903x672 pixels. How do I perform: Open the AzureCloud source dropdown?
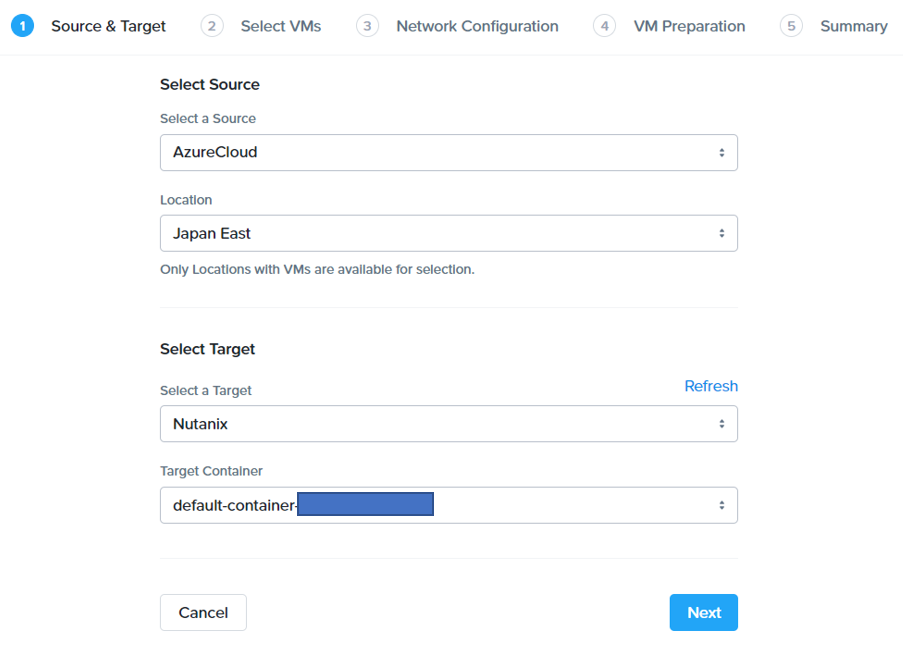pyautogui.click(x=448, y=153)
